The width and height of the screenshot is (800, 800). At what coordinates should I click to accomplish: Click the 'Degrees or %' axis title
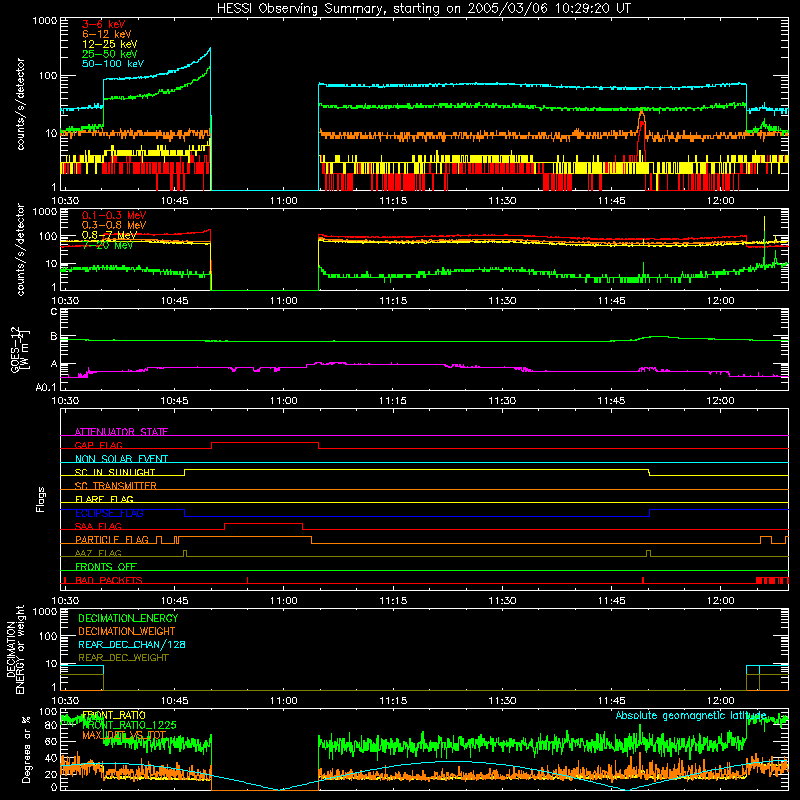[x=27, y=749]
